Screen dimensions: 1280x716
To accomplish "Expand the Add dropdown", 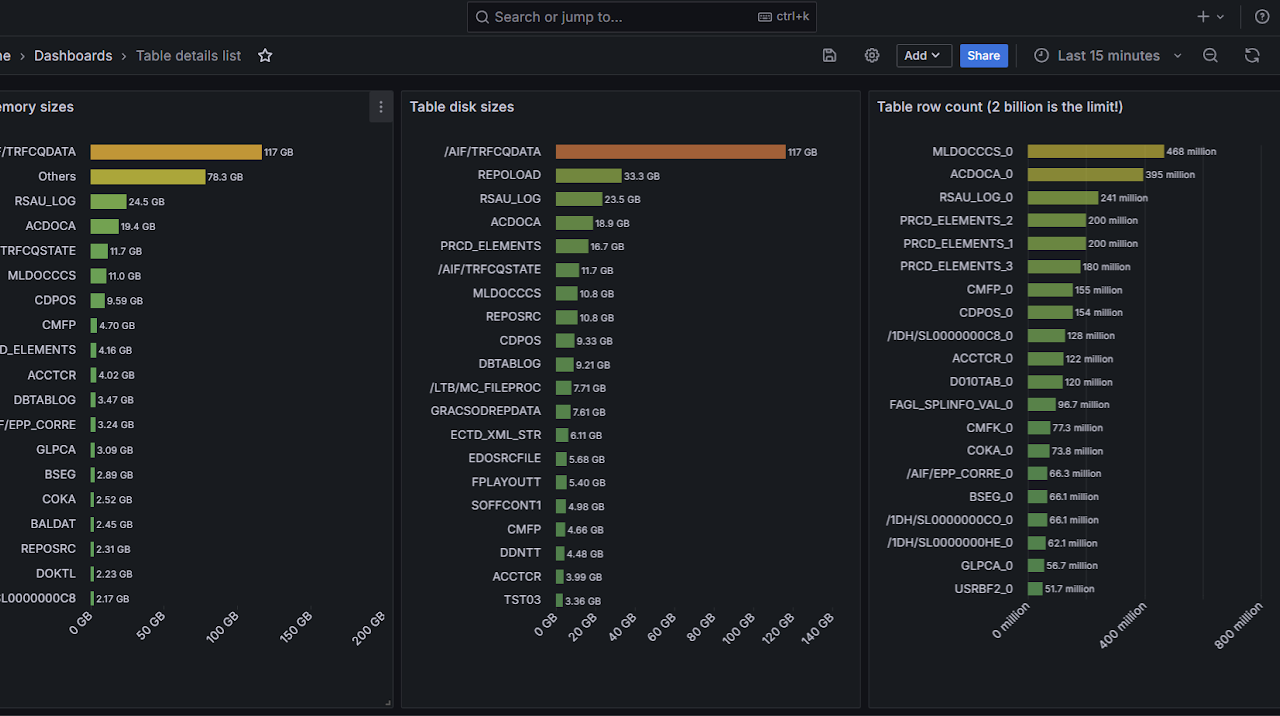I will pos(923,56).
